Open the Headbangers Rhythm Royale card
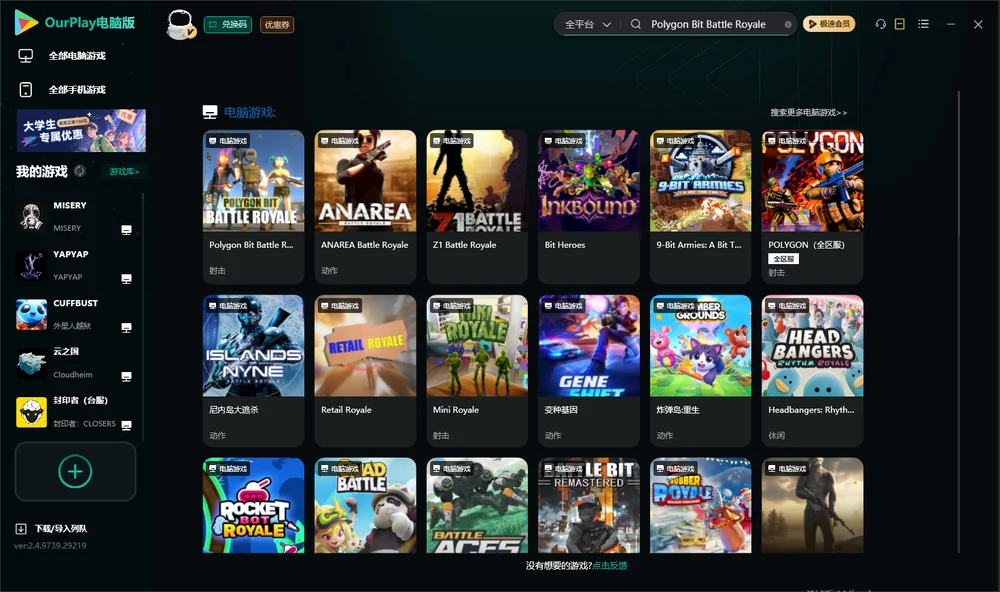The height and width of the screenshot is (592, 1000). (812, 371)
